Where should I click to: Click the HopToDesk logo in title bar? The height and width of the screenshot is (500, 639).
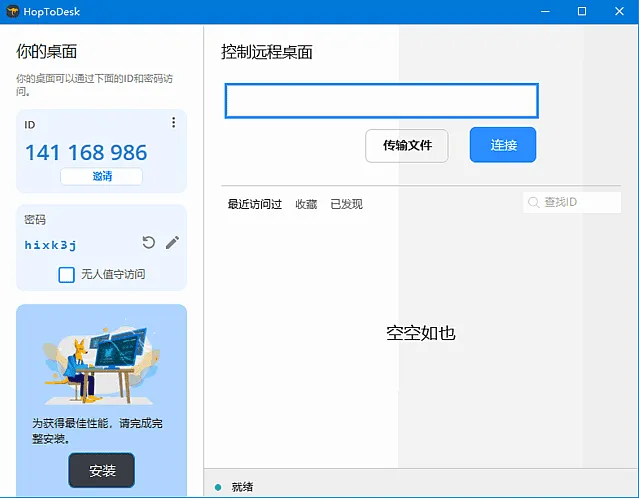[13, 11]
